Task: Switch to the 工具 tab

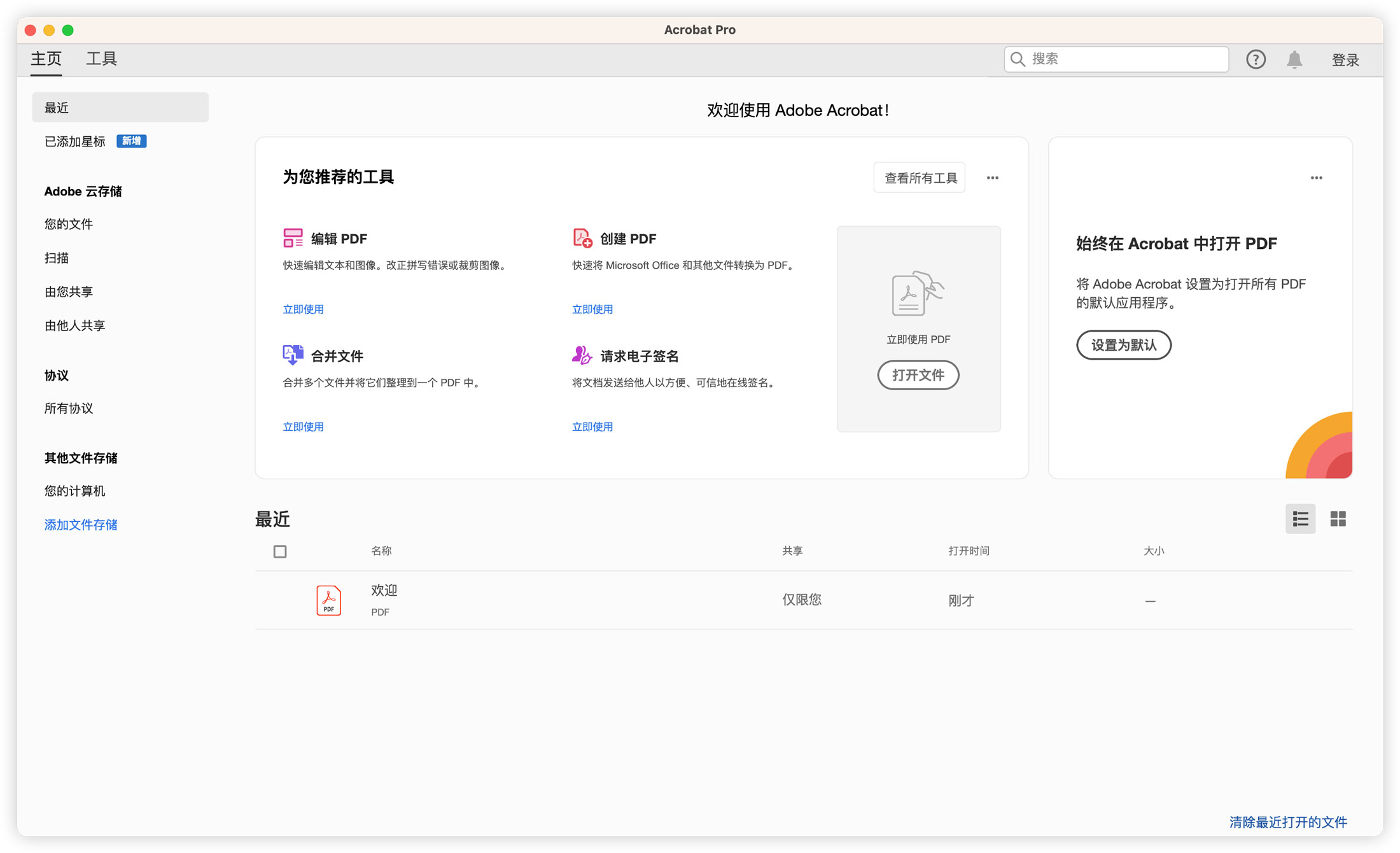Action: coord(101,59)
